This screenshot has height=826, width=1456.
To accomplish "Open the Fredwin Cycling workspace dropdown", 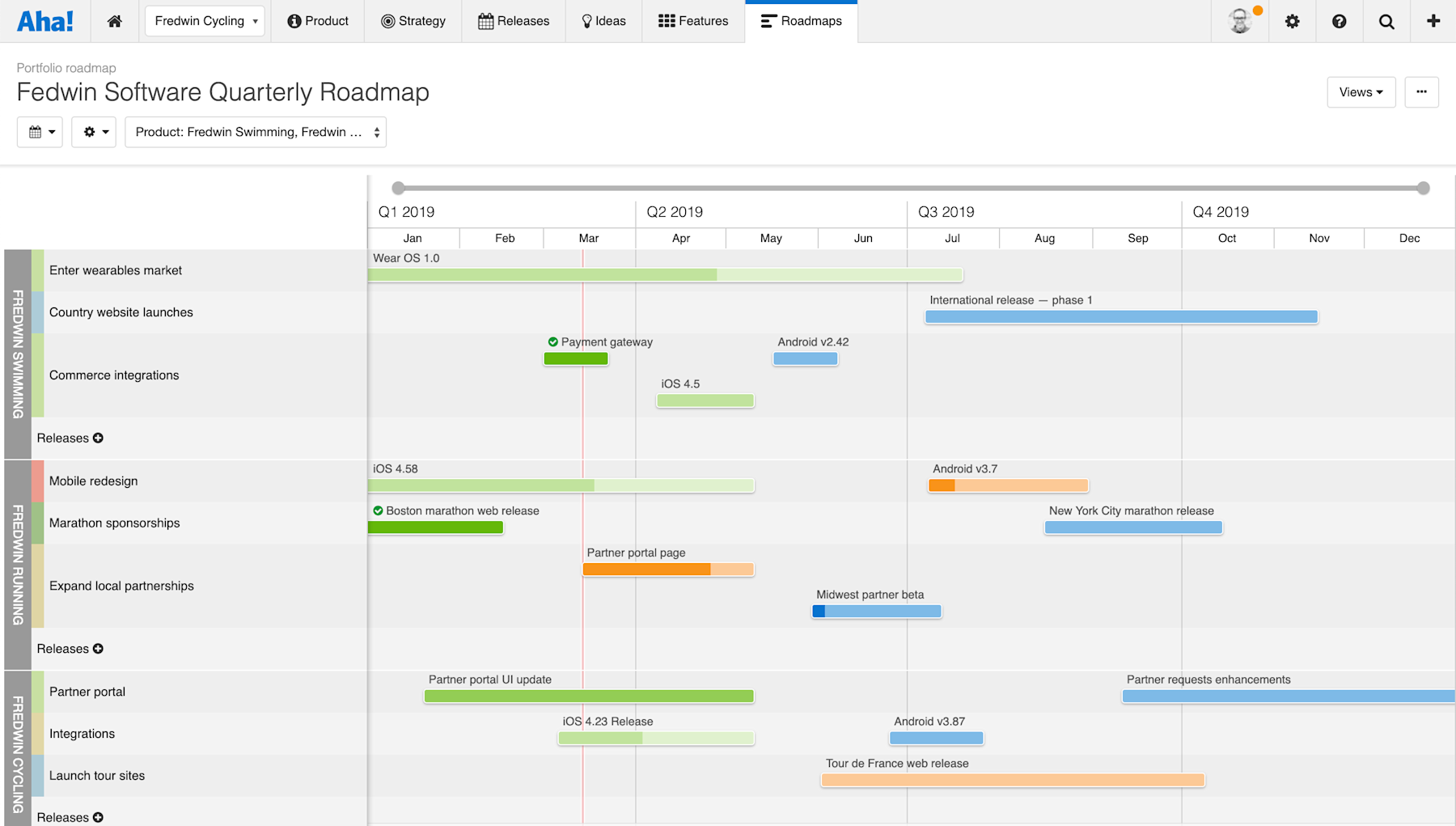I will pos(204,21).
